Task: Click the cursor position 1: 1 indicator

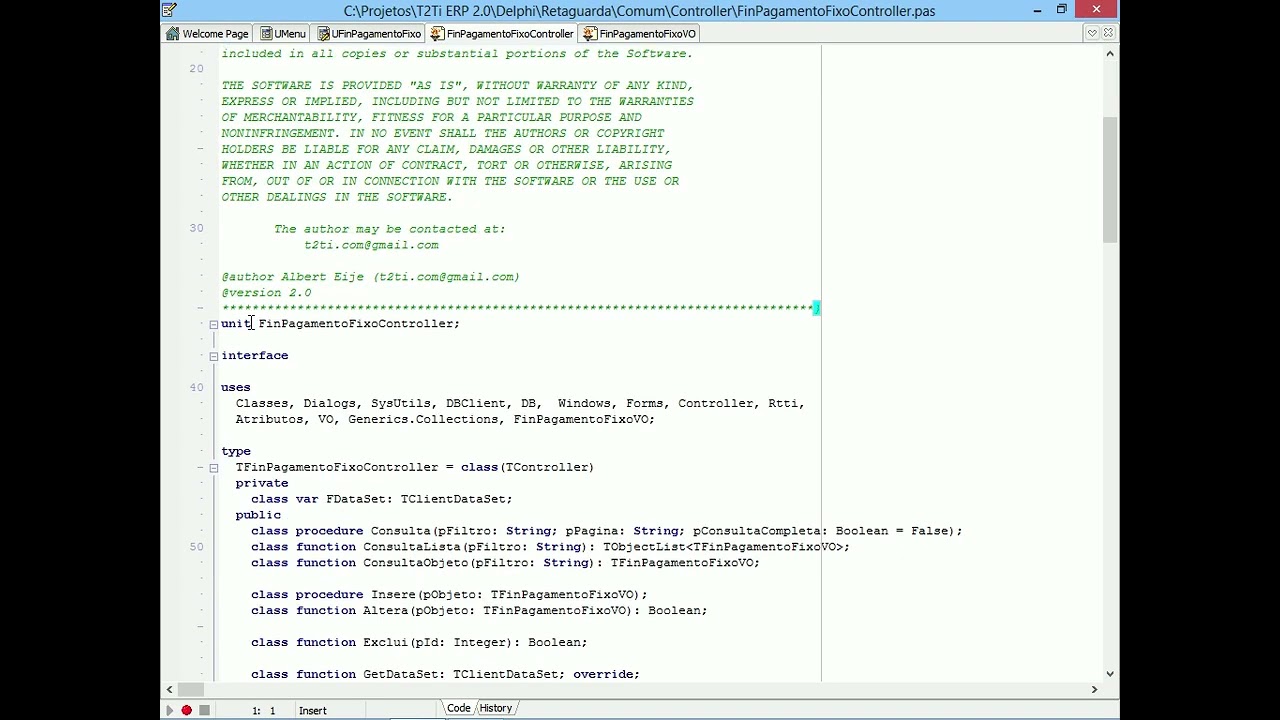Action: (x=264, y=711)
